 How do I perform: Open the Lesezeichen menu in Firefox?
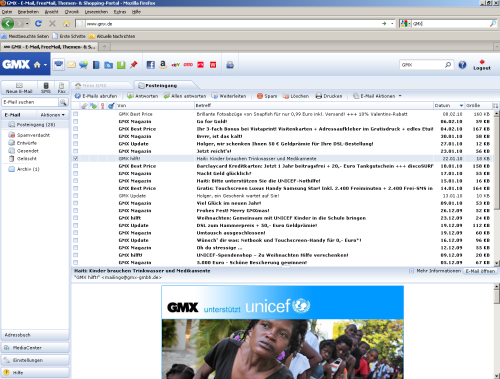[96, 12]
